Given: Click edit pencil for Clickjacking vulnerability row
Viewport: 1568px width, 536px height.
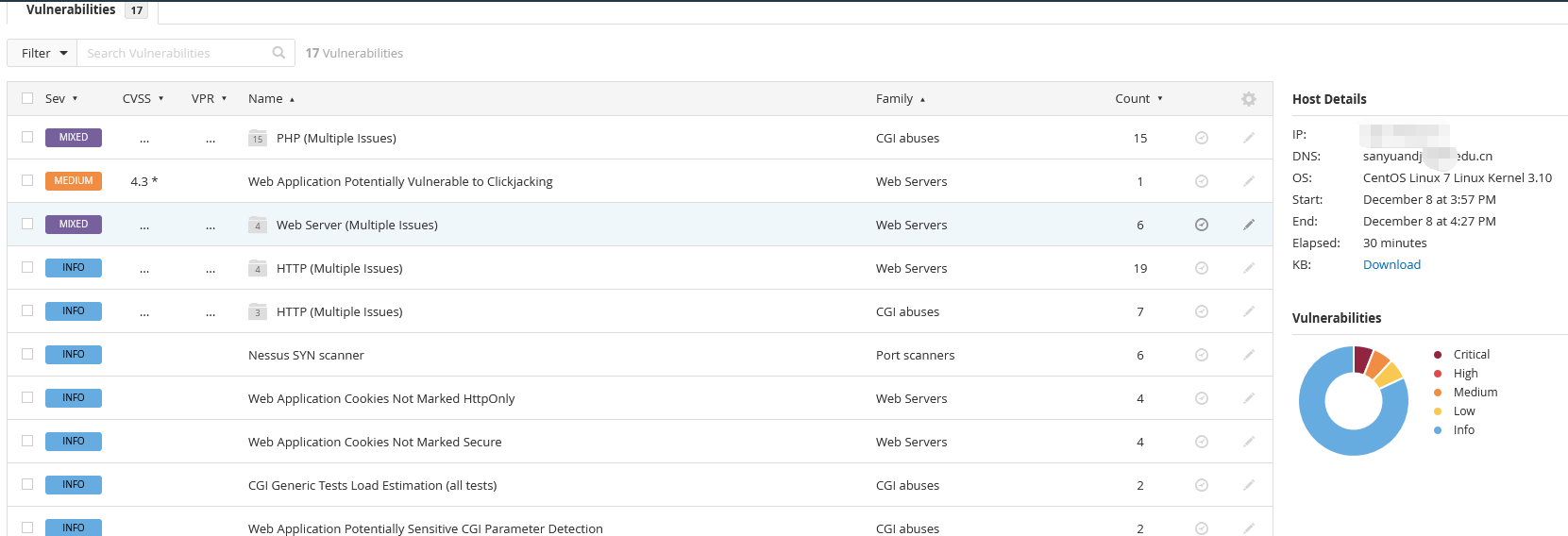Looking at the screenshot, I should click(x=1248, y=181).
